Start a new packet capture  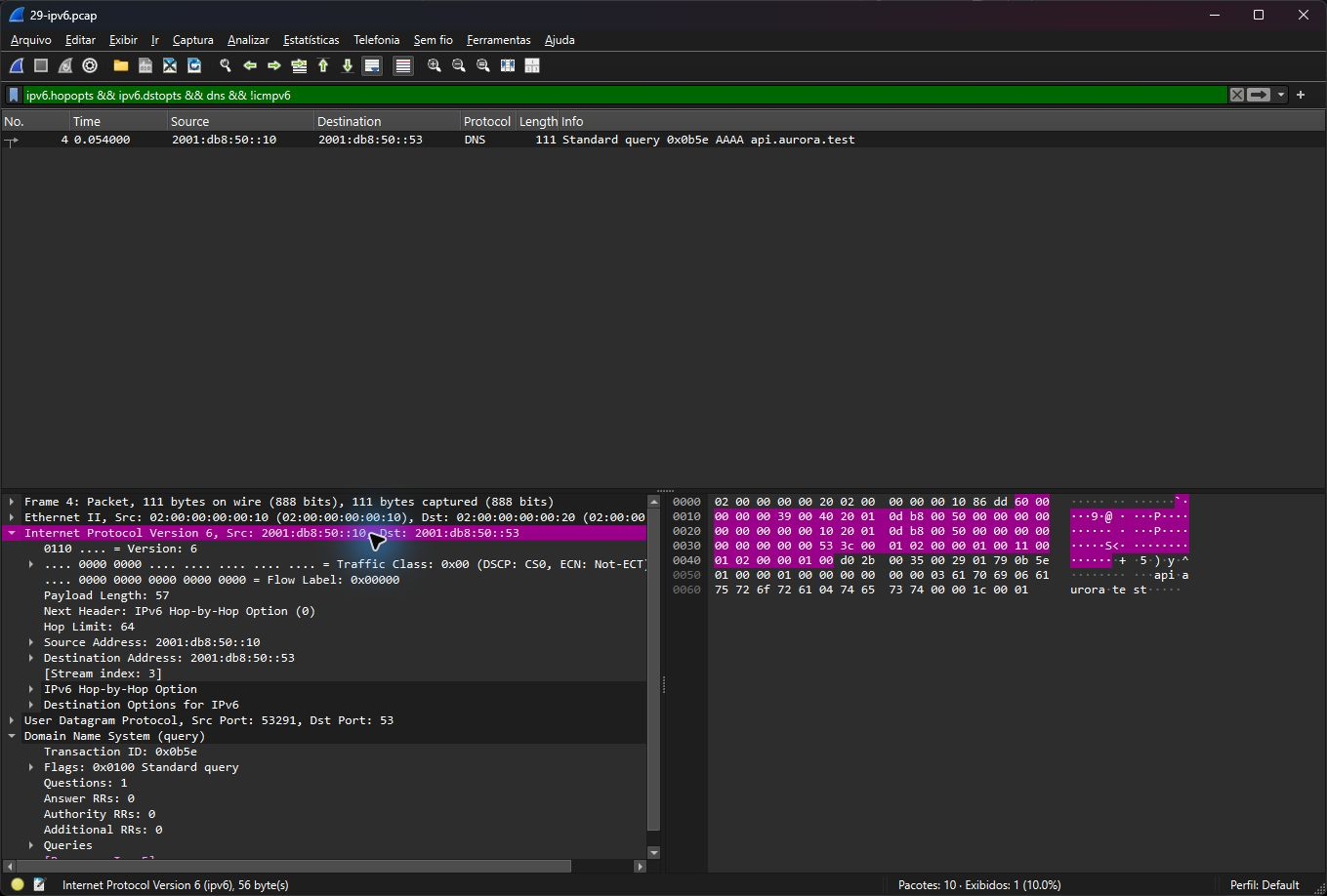pyautogui.click(x=17, y=65)
